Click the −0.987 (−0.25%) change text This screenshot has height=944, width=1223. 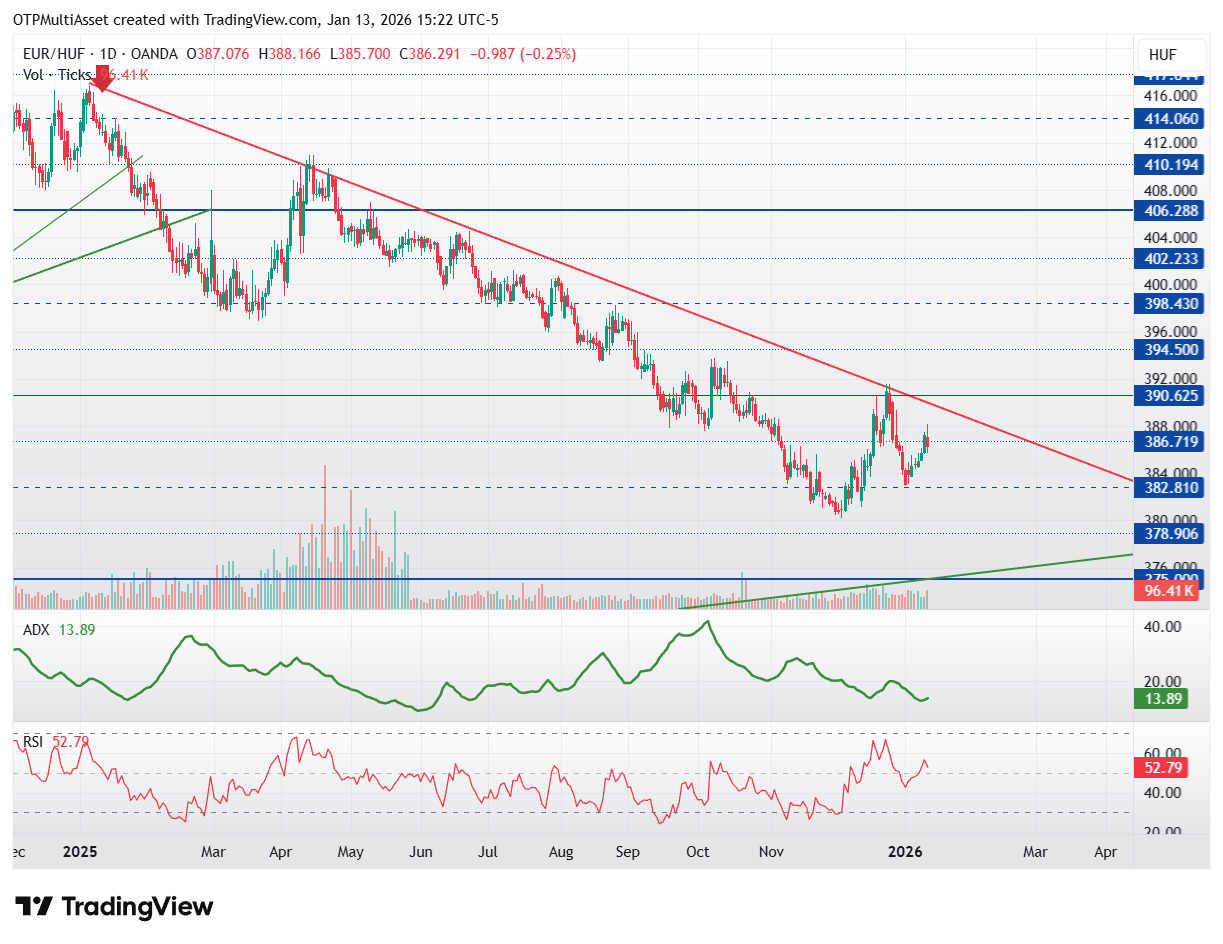pos(523,54)
